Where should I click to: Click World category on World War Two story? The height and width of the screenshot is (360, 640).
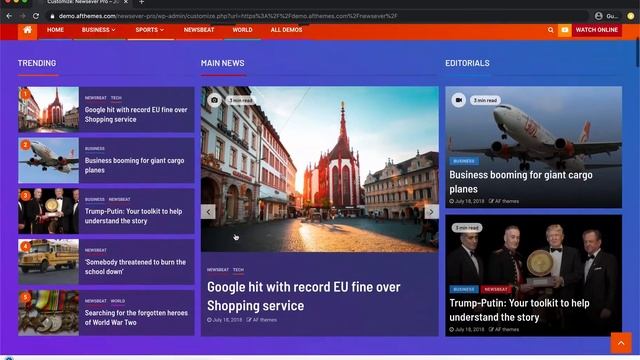point(118,301)
